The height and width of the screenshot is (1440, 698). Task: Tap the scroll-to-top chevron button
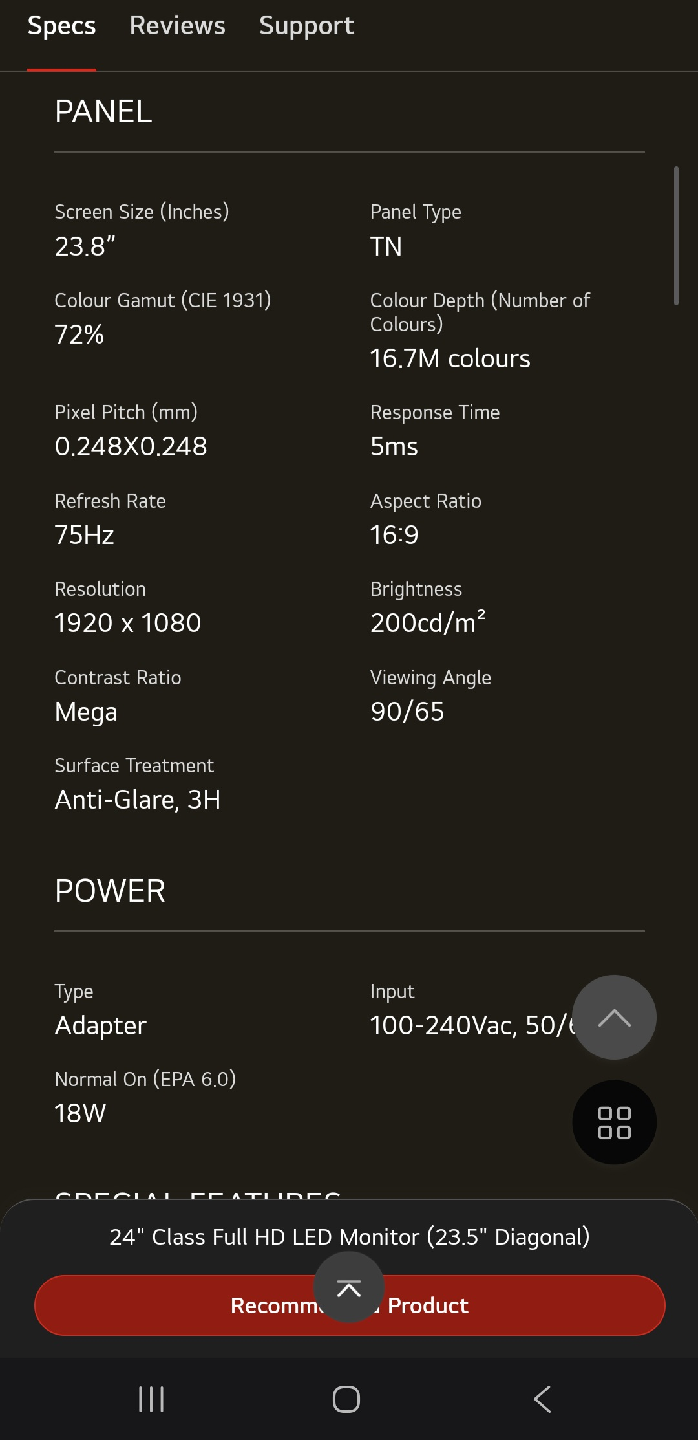(614, 1018)
